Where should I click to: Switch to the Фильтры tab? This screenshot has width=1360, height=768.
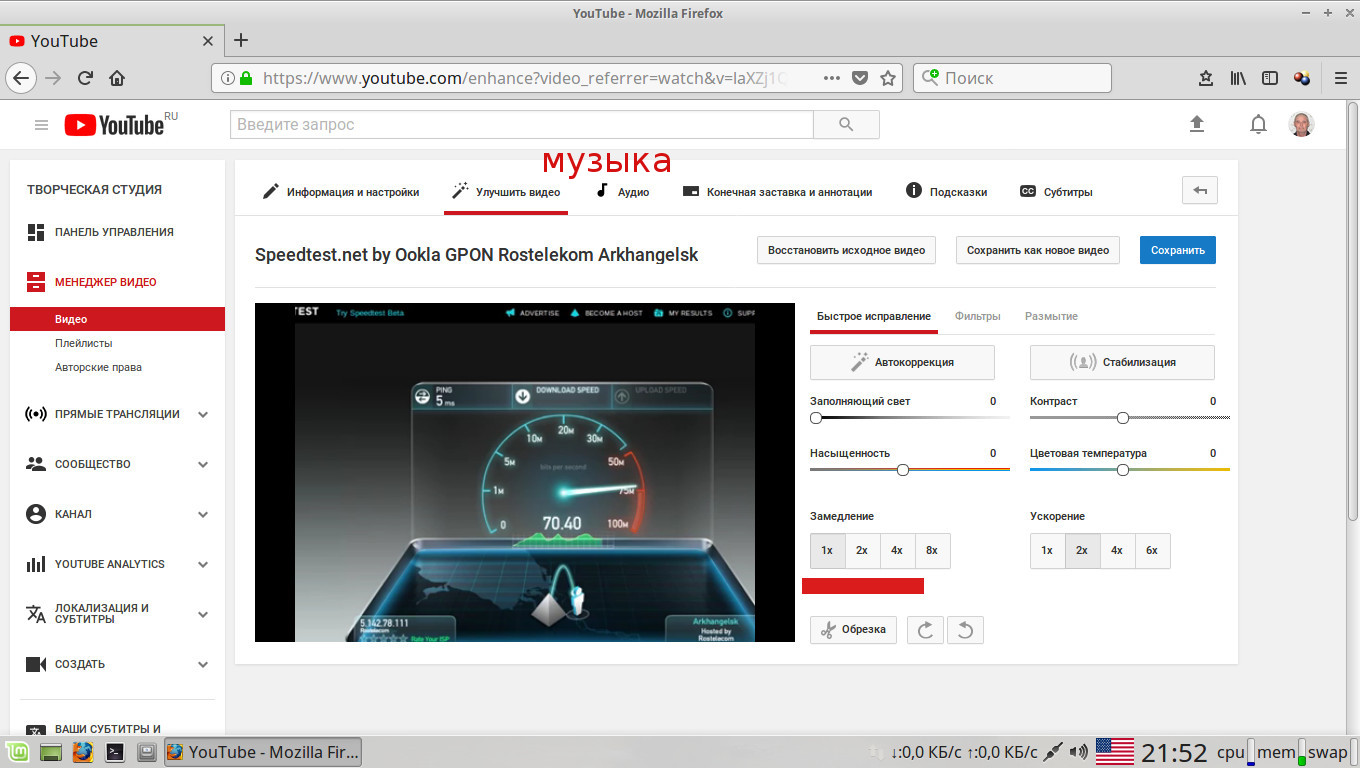(x=977, y=316)
